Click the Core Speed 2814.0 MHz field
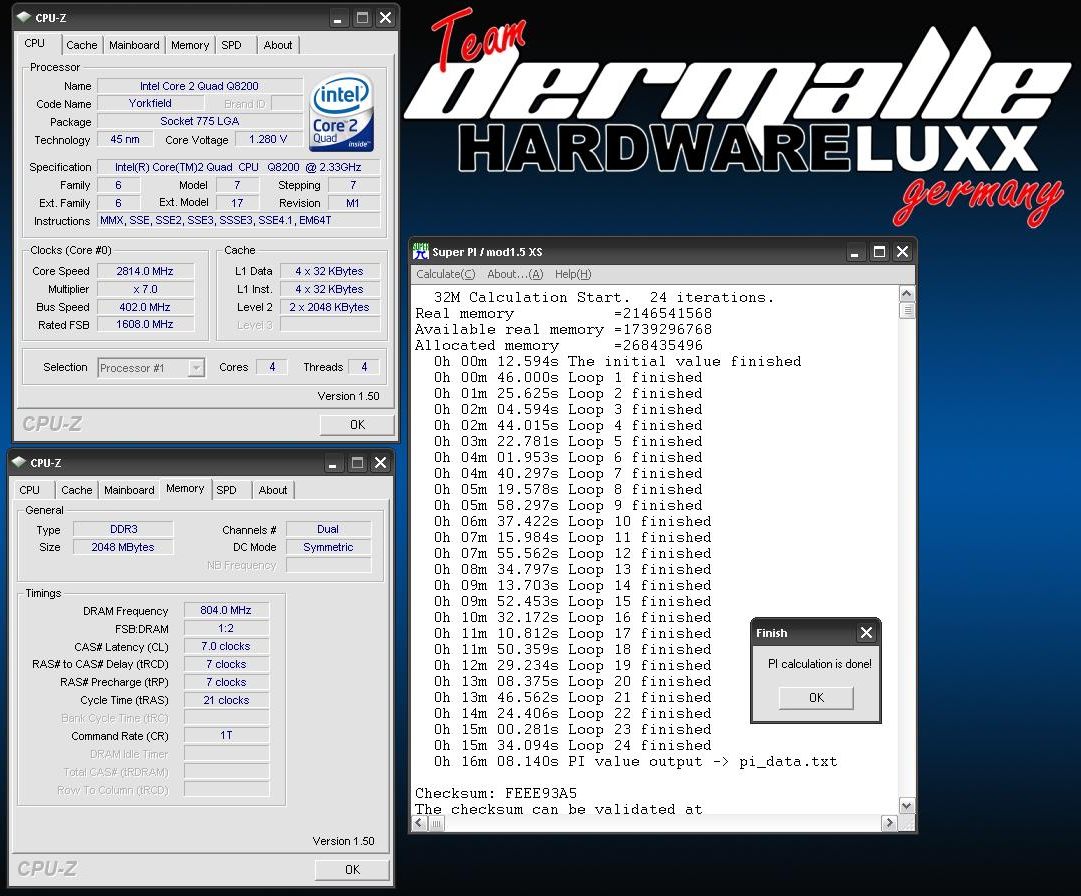 point(145,272)
